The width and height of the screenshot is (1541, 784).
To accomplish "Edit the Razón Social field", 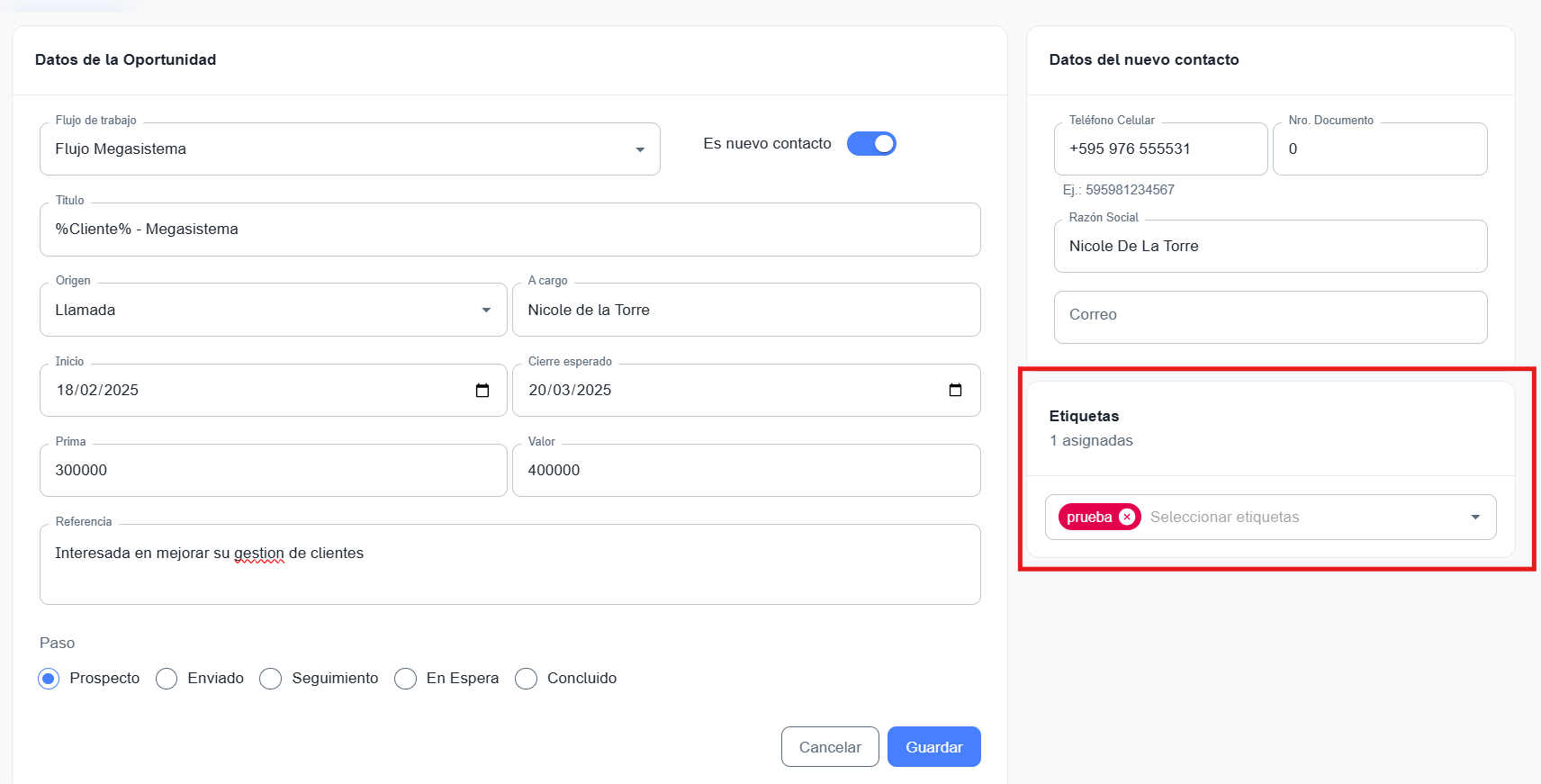I will pos(1270,247).
